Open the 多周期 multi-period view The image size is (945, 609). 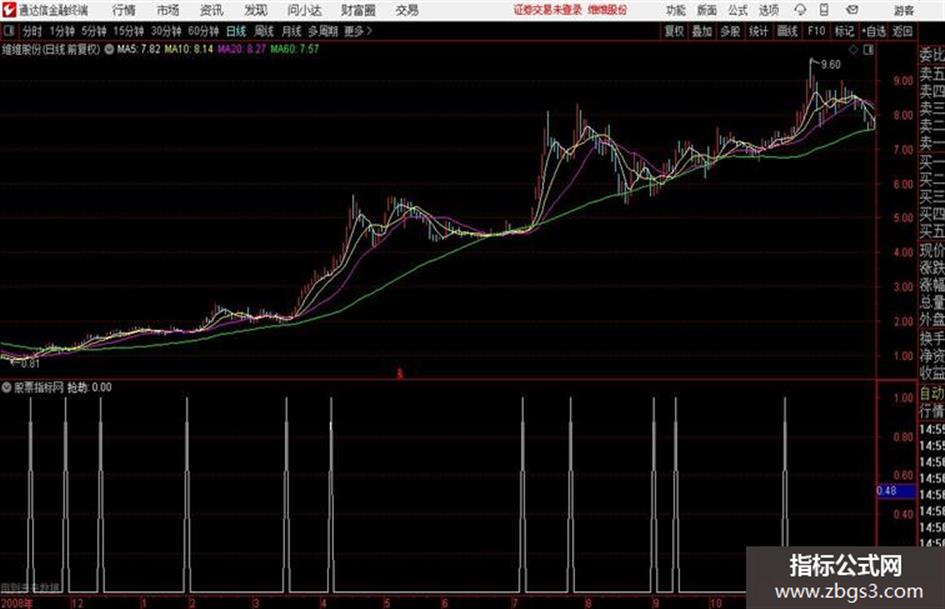[x=323, y=31]
